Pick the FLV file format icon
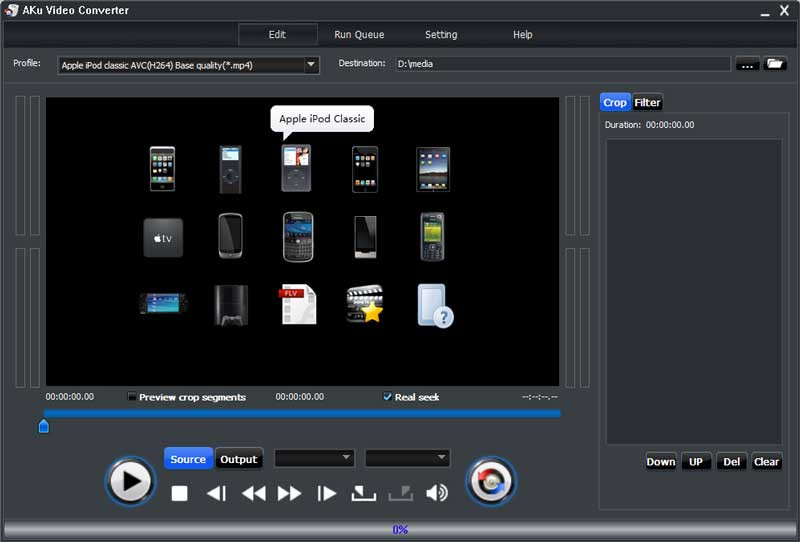This screenshot has width=800, height=542. point(298,304)
